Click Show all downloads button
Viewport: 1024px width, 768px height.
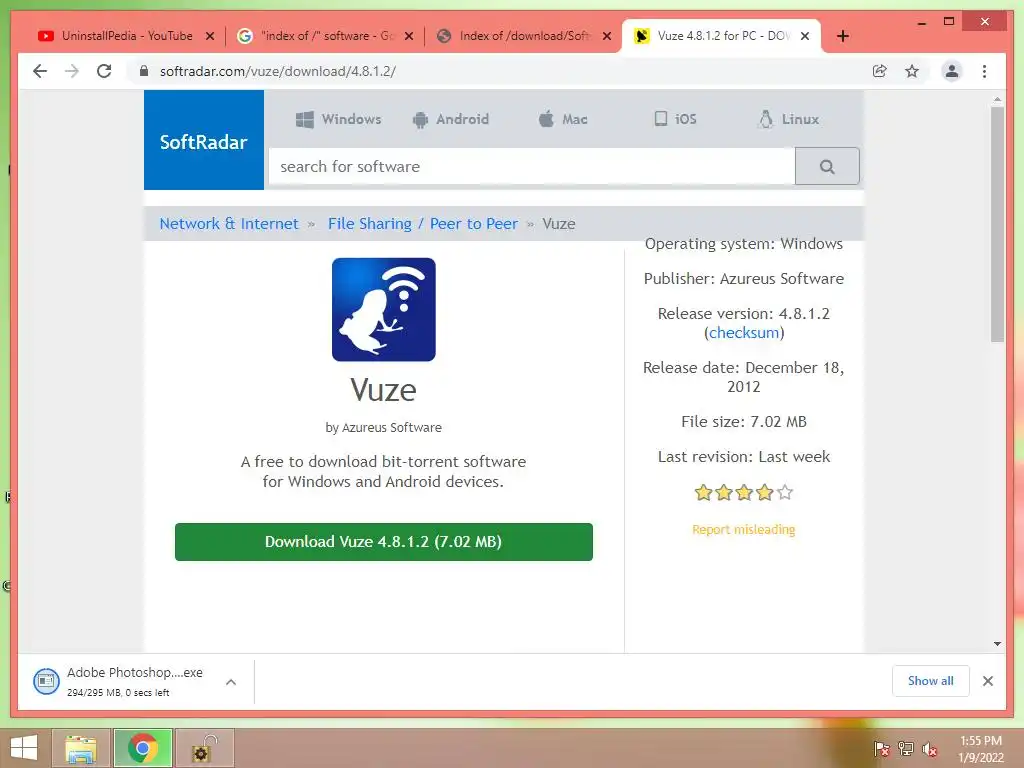[931, 681]
